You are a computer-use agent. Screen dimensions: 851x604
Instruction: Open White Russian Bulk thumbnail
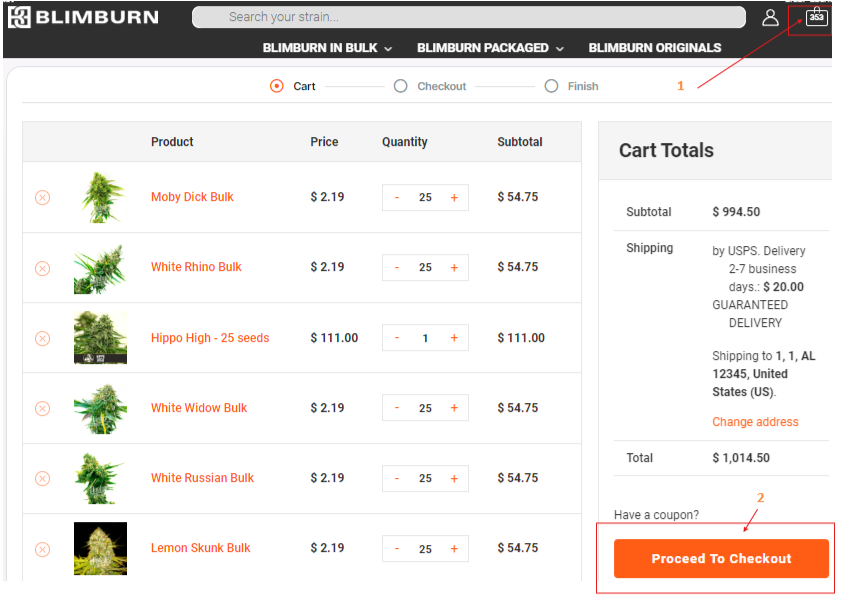pyautogui.click(x=100, y=478)
